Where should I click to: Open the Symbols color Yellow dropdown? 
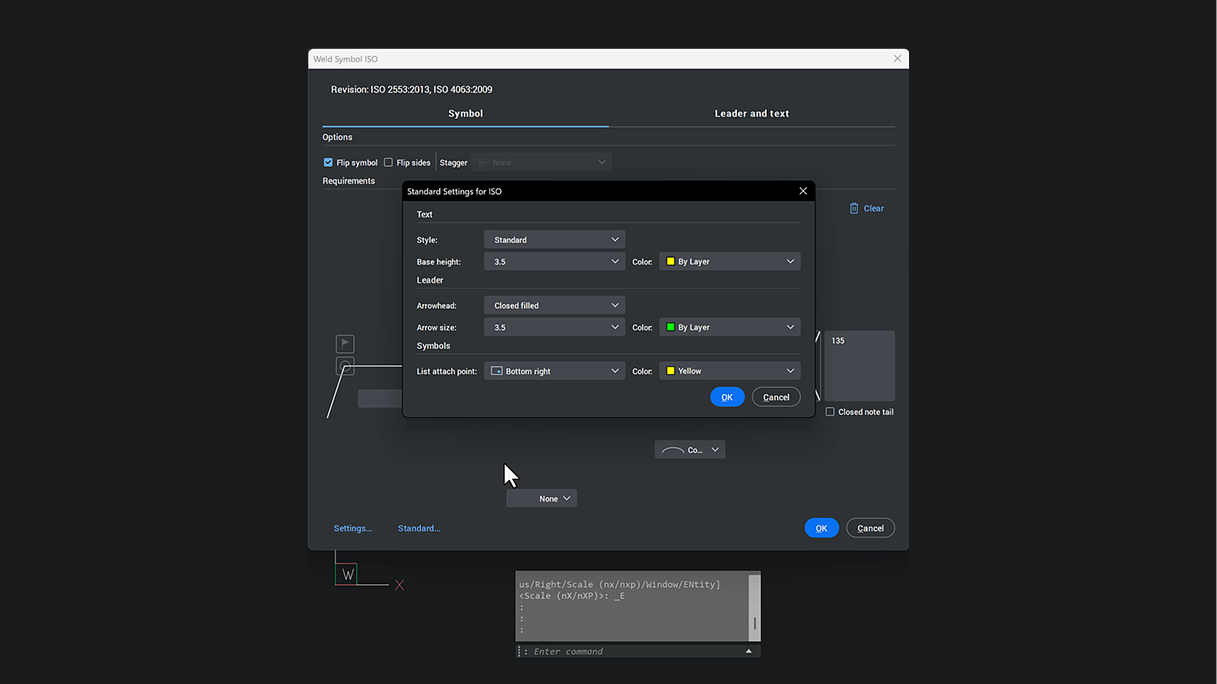[730, 371]
